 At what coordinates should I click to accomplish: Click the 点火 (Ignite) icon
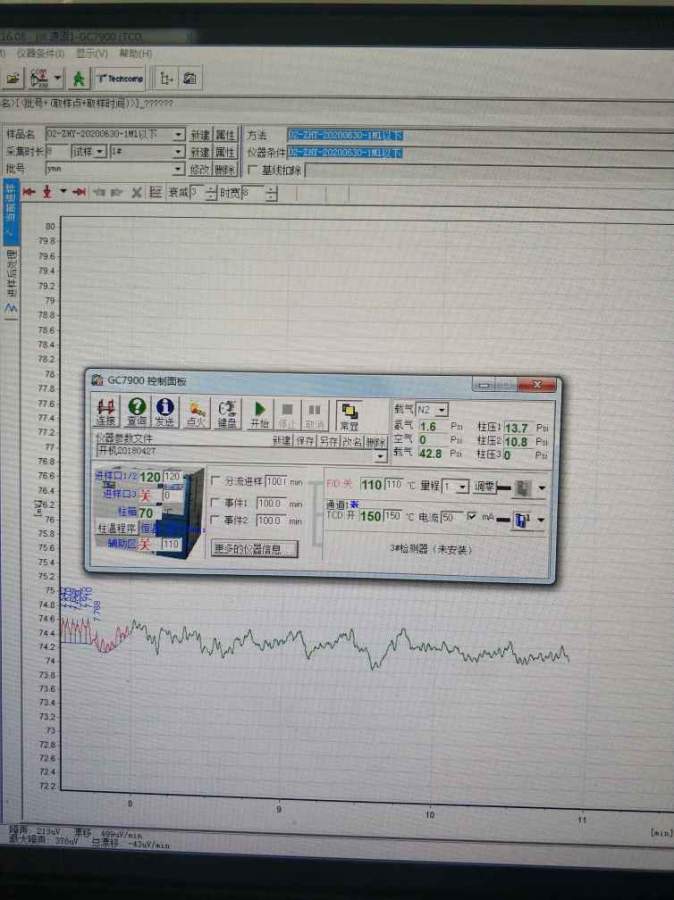point(197,413)
